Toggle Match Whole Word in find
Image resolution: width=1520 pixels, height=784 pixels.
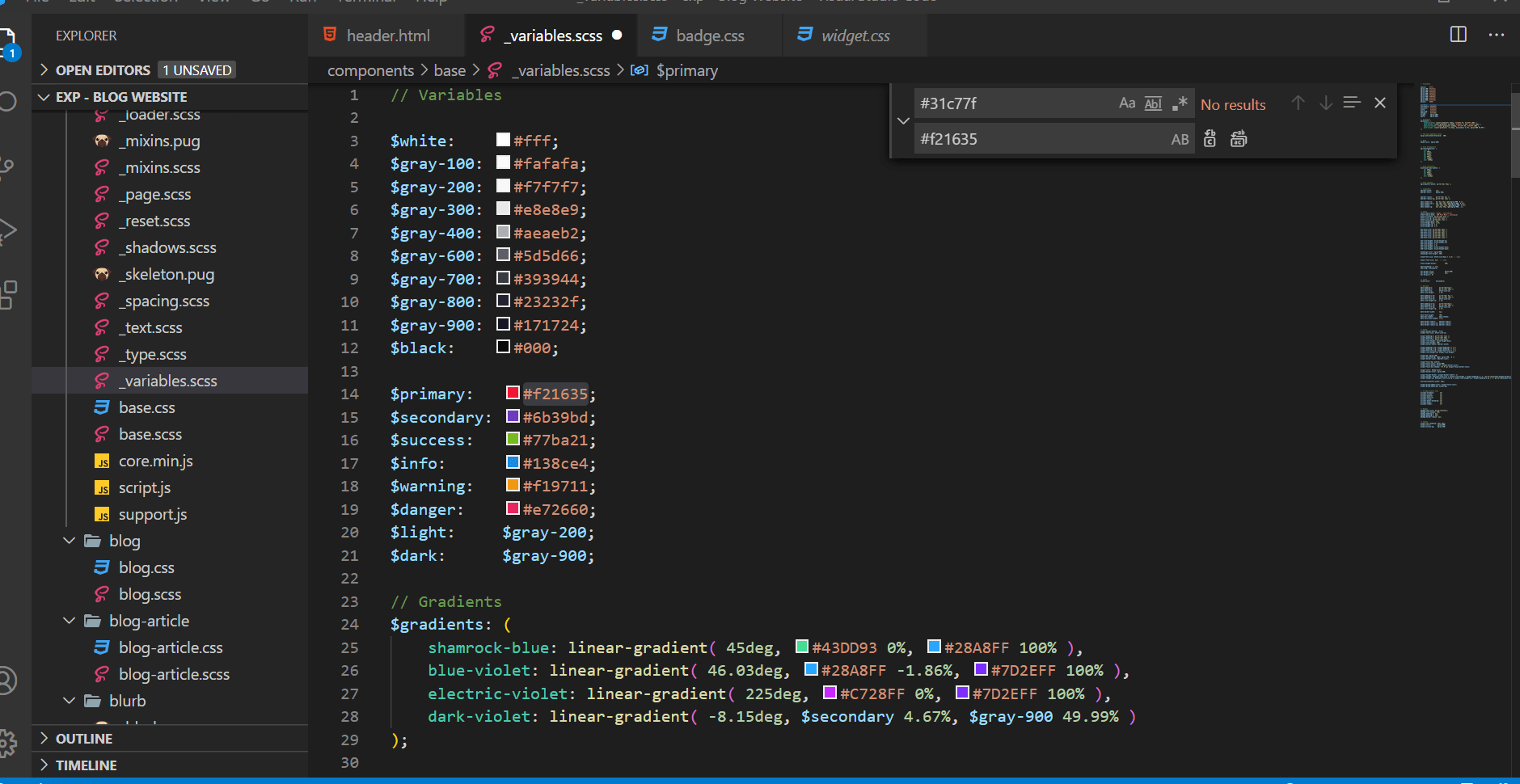(x=1154, y=103)
